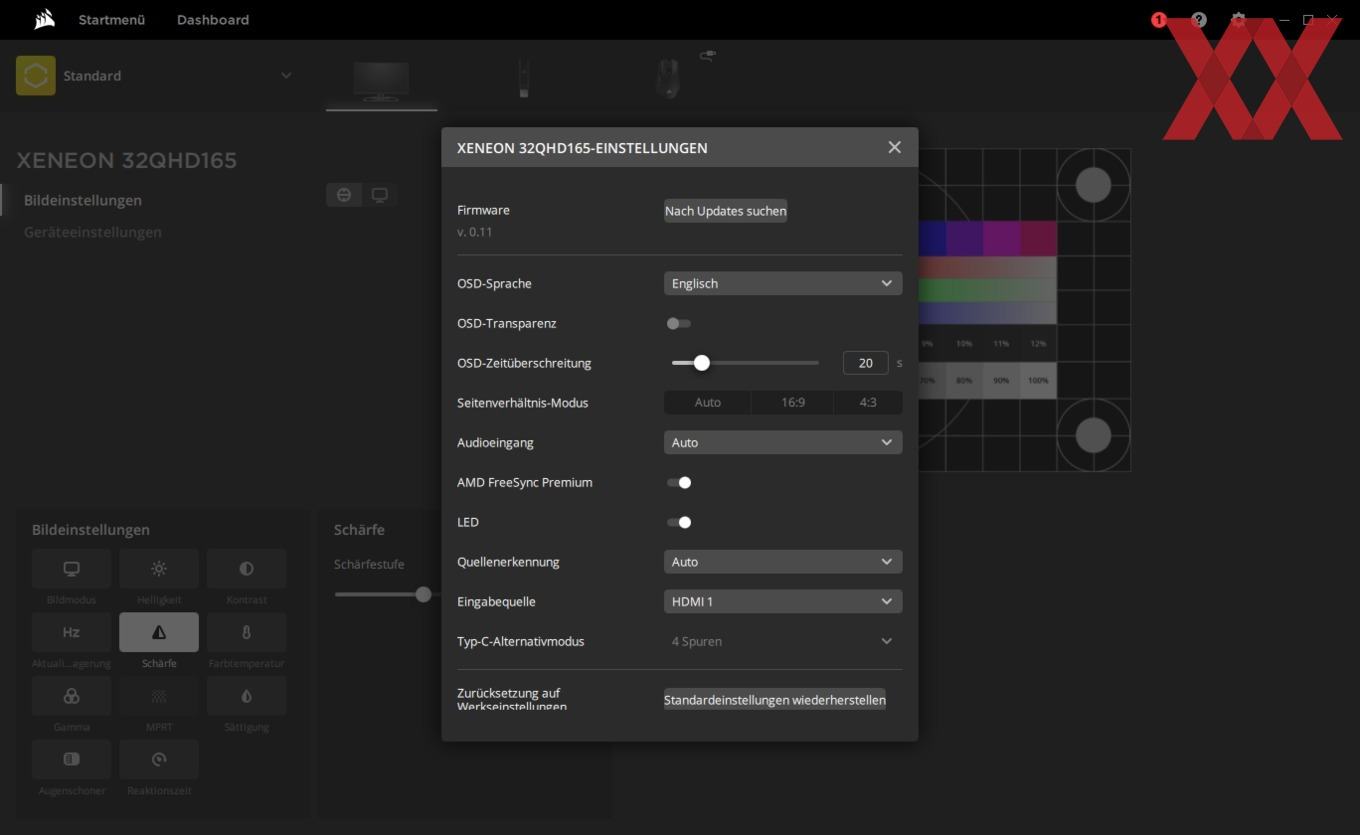Click the OSD timeout value field

(865, 363)
